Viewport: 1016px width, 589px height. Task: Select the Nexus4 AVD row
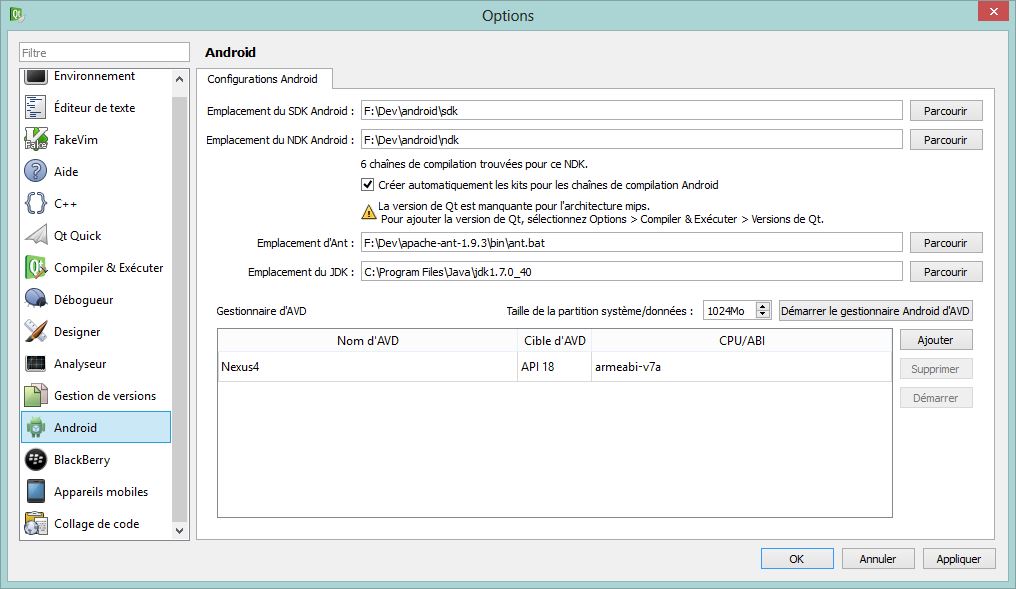coord(555,367)
